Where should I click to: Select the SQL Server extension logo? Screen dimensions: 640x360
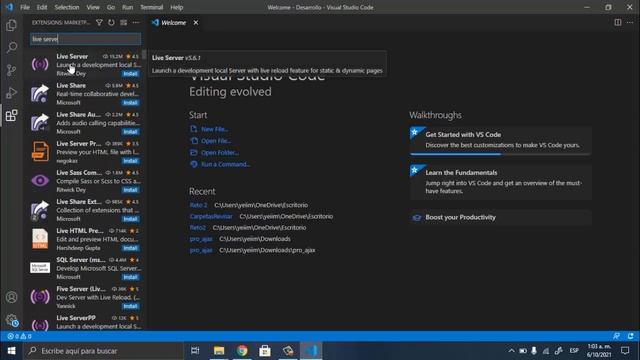click(40, 268)
